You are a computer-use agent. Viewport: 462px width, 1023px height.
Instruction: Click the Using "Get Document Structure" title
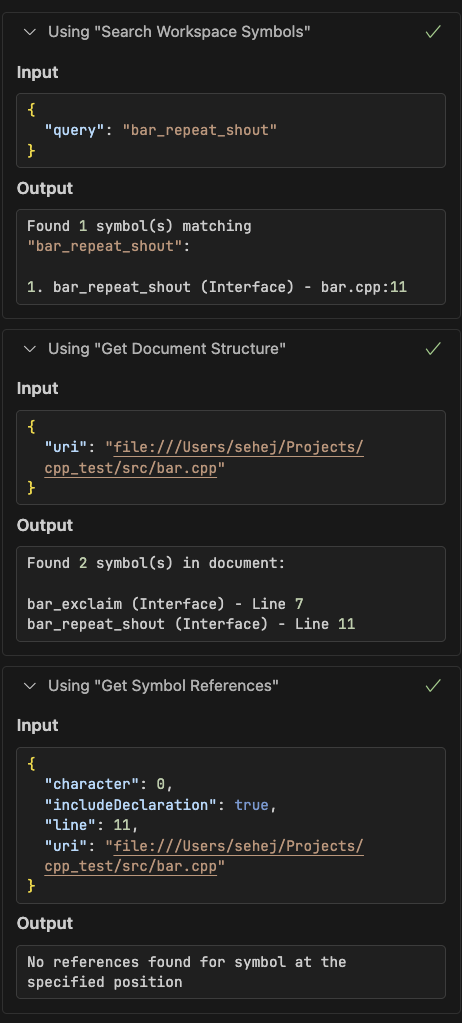167,349
